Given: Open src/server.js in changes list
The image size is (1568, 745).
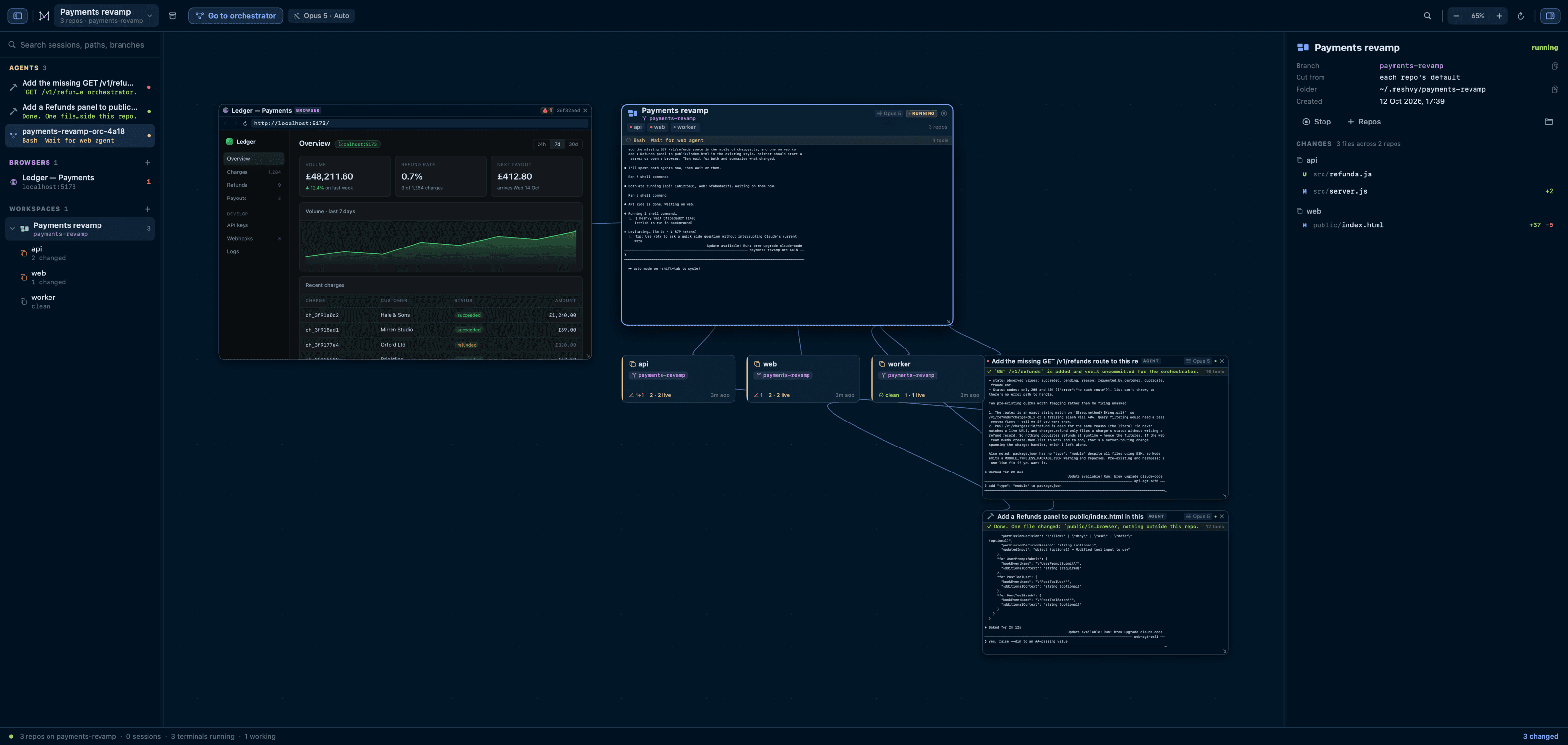Looking at the screenshot, I should click(1426, 191).
